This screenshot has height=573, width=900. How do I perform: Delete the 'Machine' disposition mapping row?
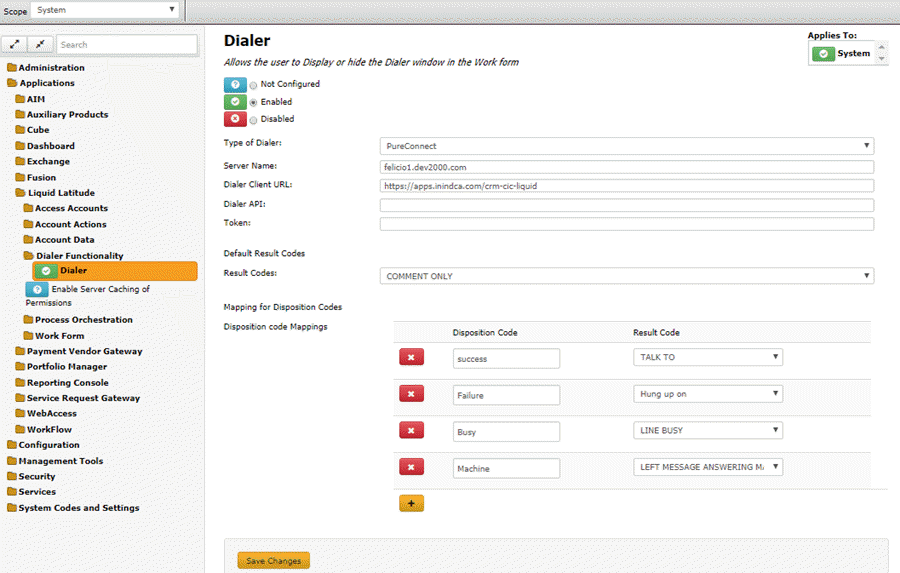[411, 467]
